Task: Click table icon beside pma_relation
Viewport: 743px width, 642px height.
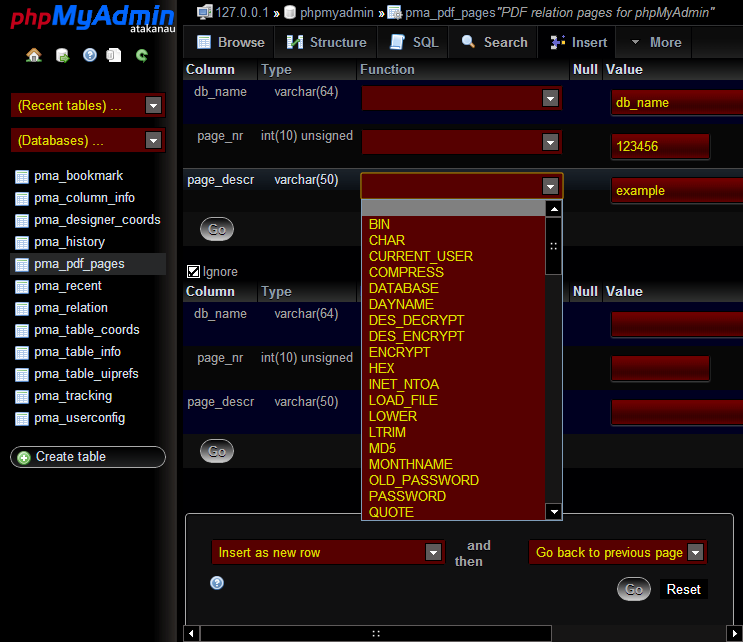Action: [22, 309]
